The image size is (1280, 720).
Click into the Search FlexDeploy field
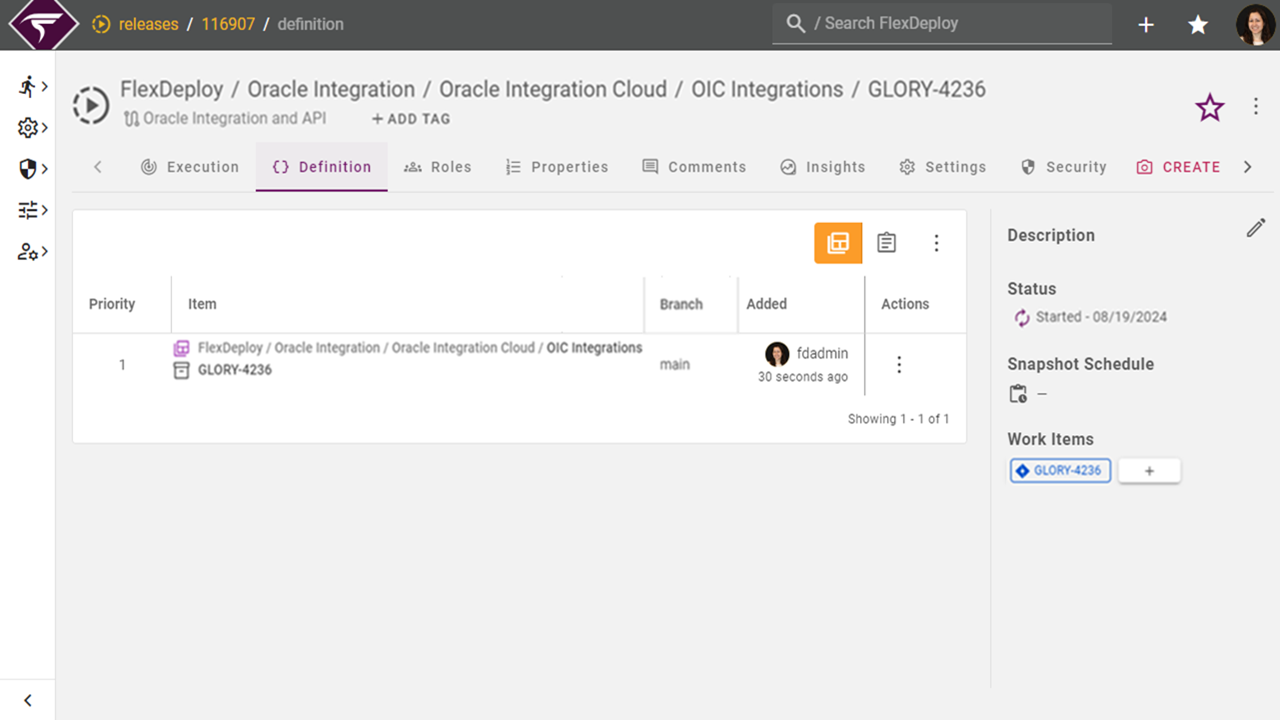(950, 23)
